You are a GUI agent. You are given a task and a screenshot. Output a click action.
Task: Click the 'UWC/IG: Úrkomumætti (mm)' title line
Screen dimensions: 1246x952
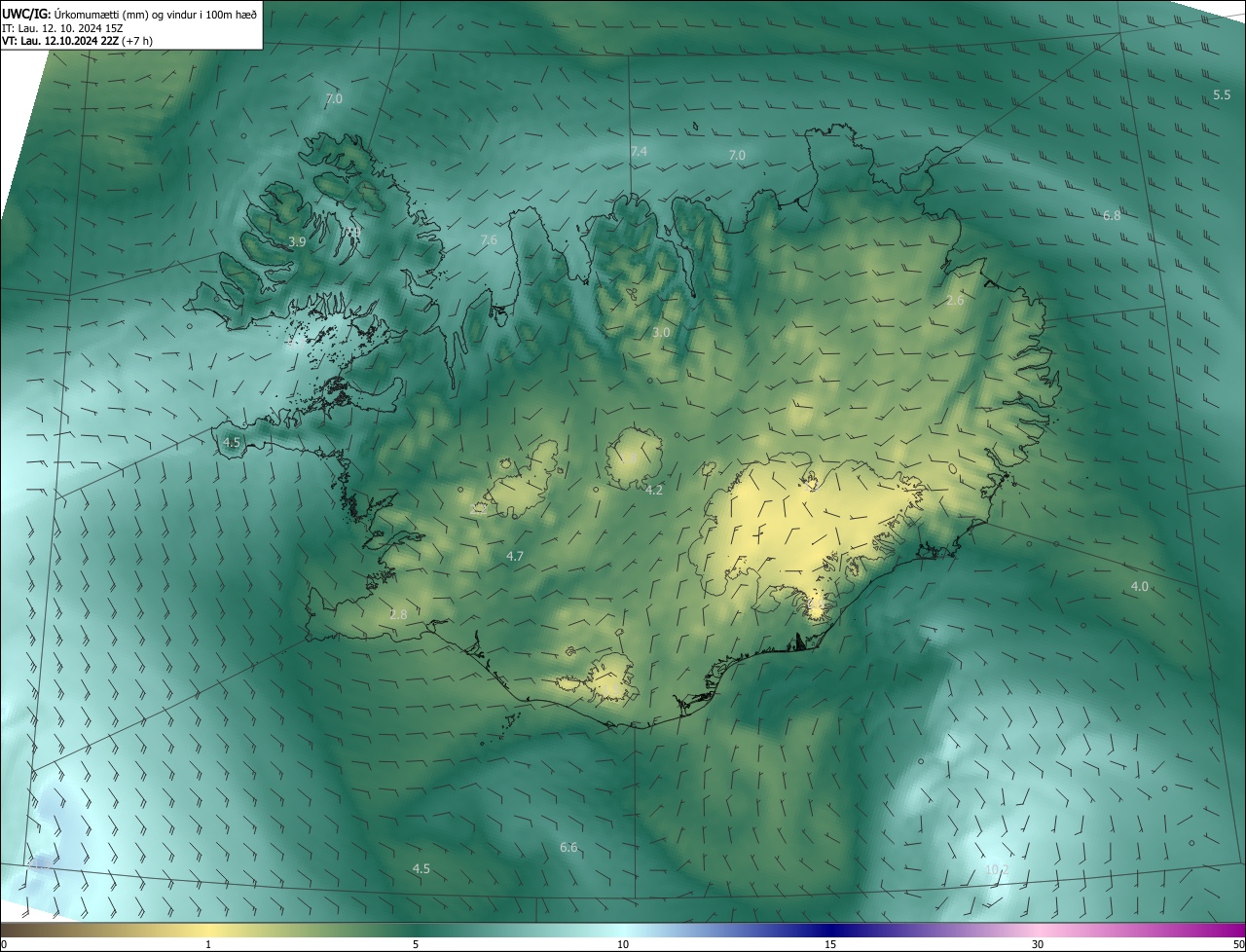point(129,14)
